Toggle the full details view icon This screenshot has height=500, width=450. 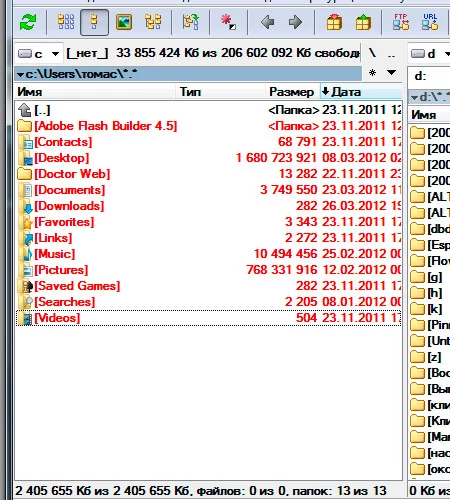click(94, 22)
